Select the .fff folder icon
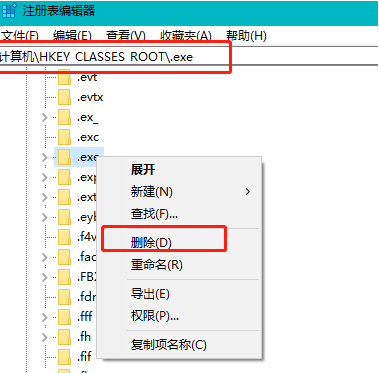The height and width of the screenshot is (373, 379). 64,317
